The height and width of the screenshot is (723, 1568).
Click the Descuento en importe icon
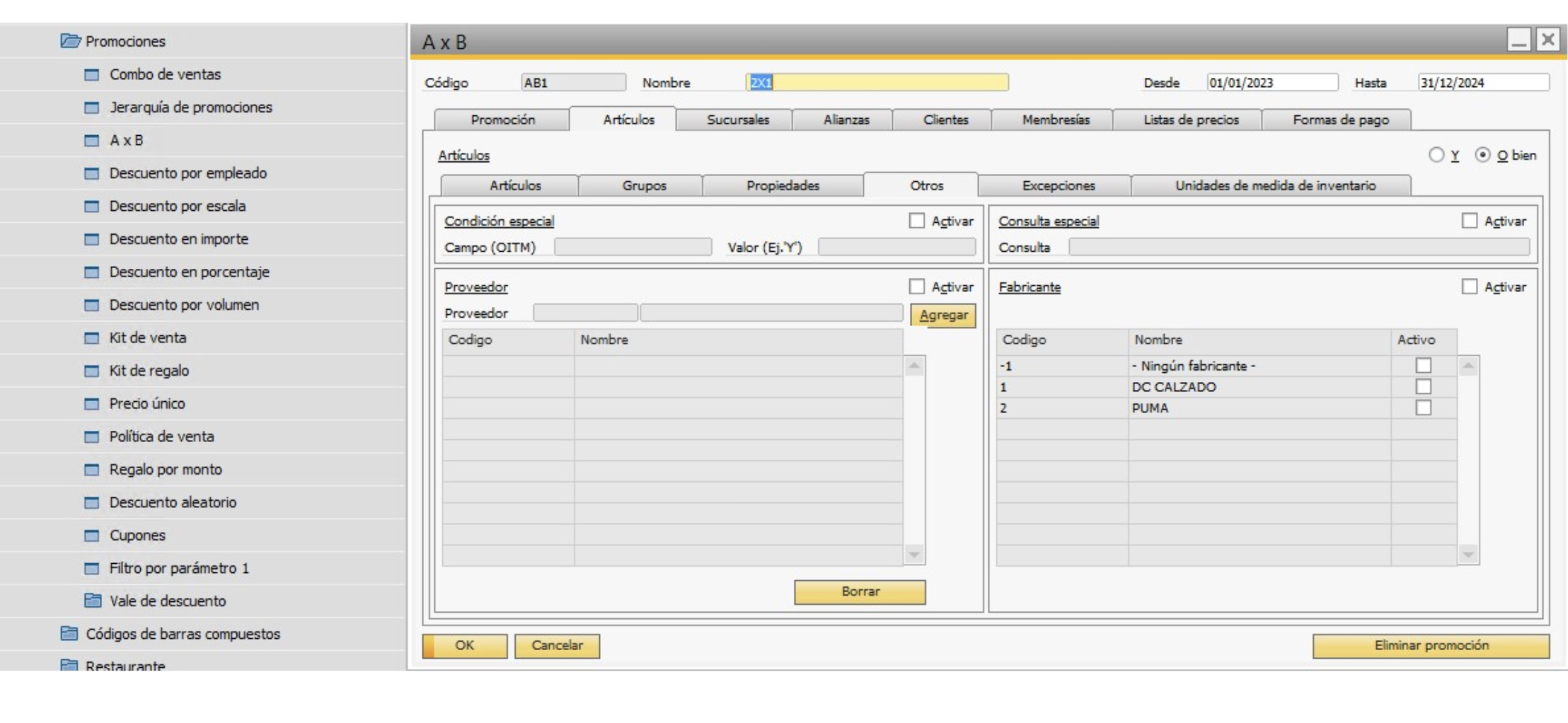click(x=92, y=239)
